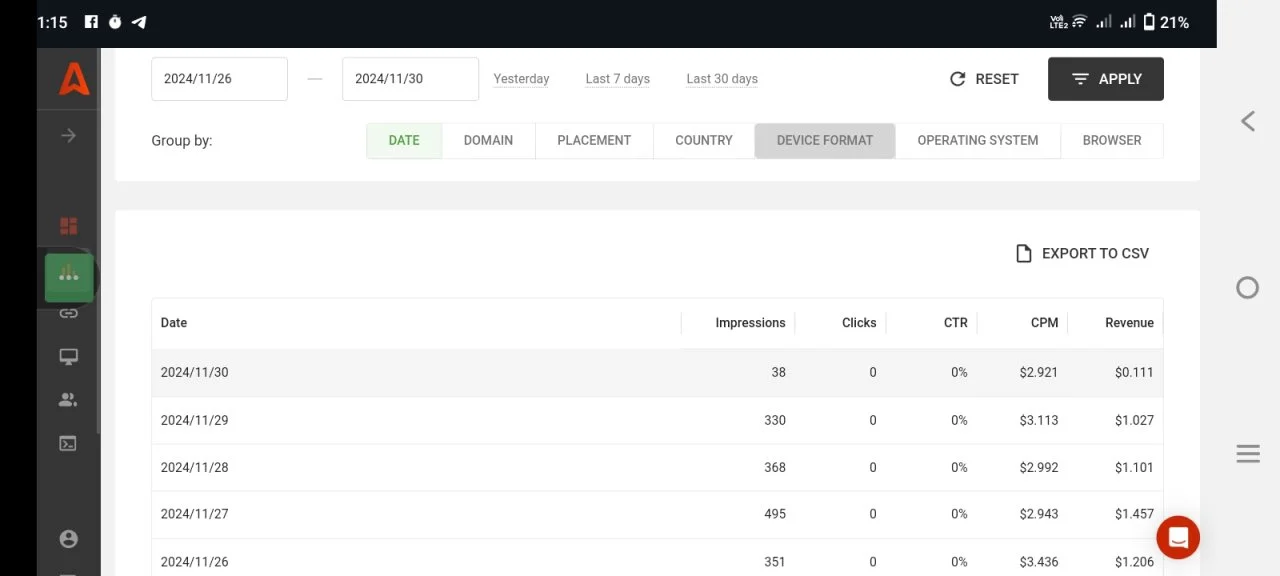Screen dimensions: 1280x576
Task: Open the live chat support bubble
Action: [x=1178, y=538]
